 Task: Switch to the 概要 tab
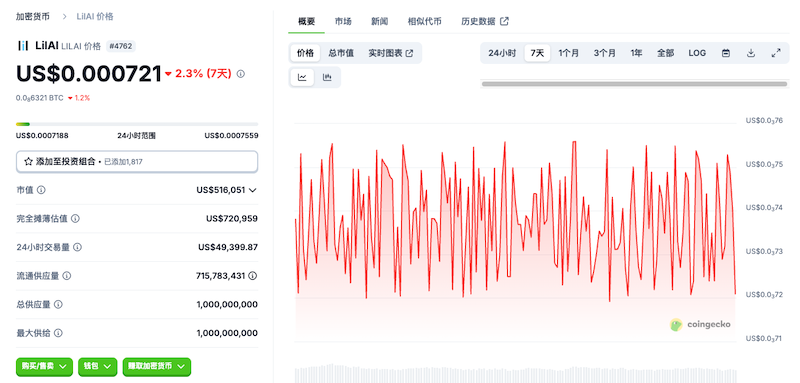click(x=306, y=21)
